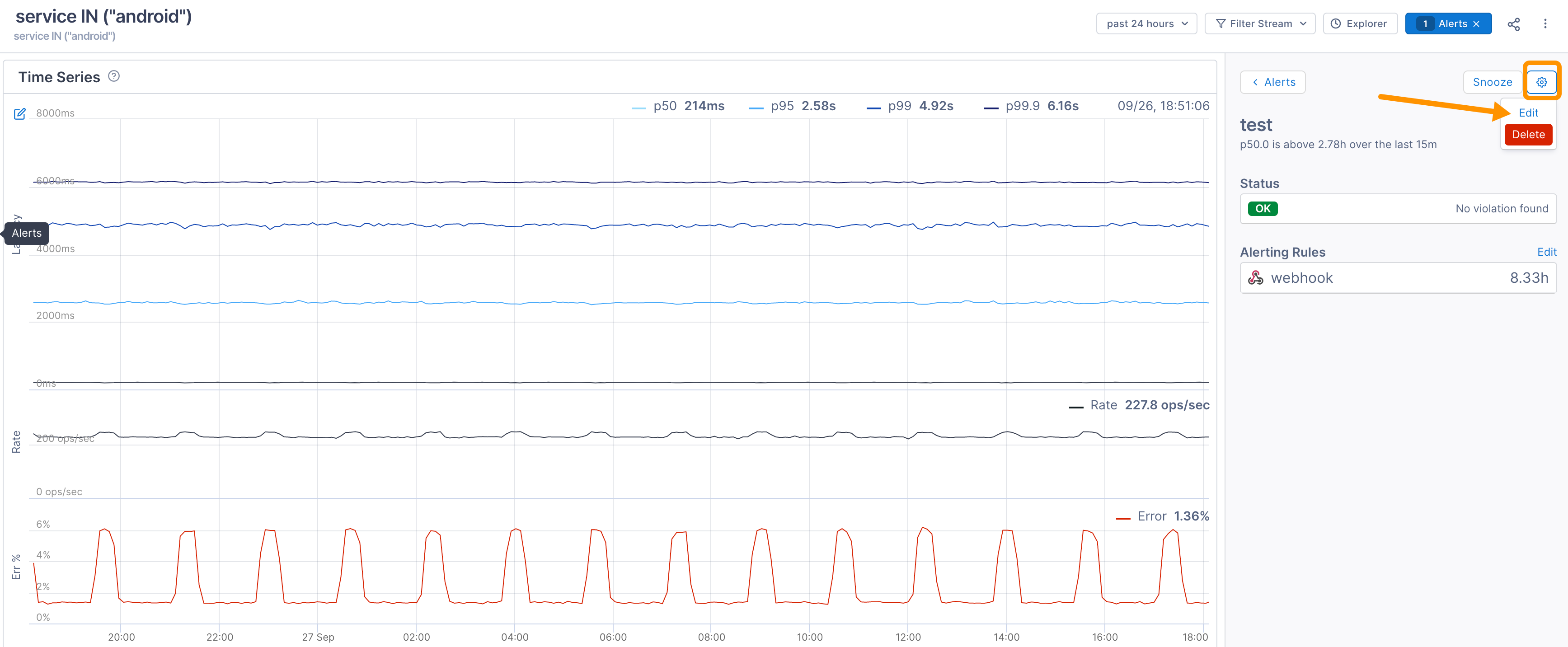Select Edit from the gear menu

pyautogui.click(x=1528, y=113)
